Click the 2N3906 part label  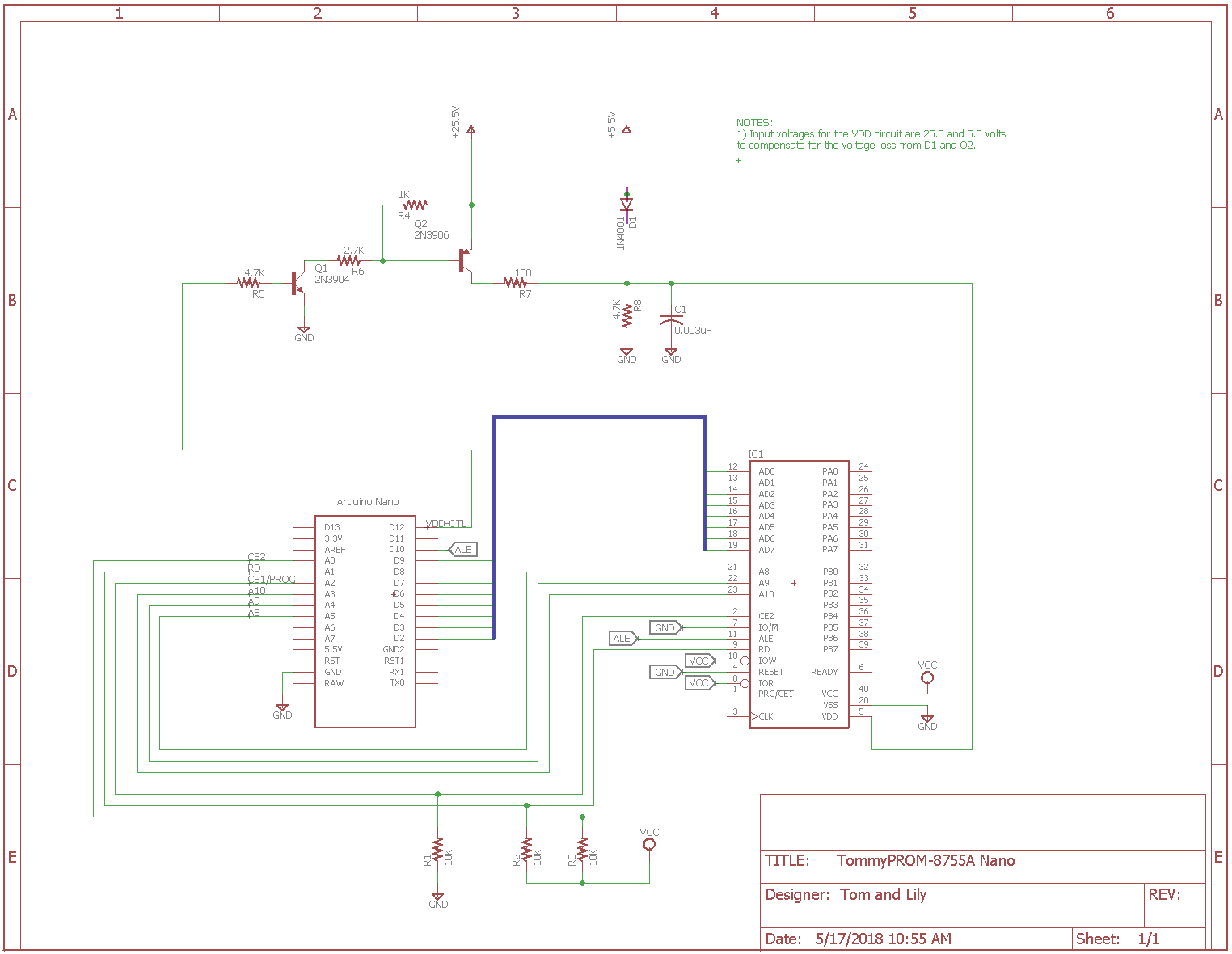tap(432, 235)
